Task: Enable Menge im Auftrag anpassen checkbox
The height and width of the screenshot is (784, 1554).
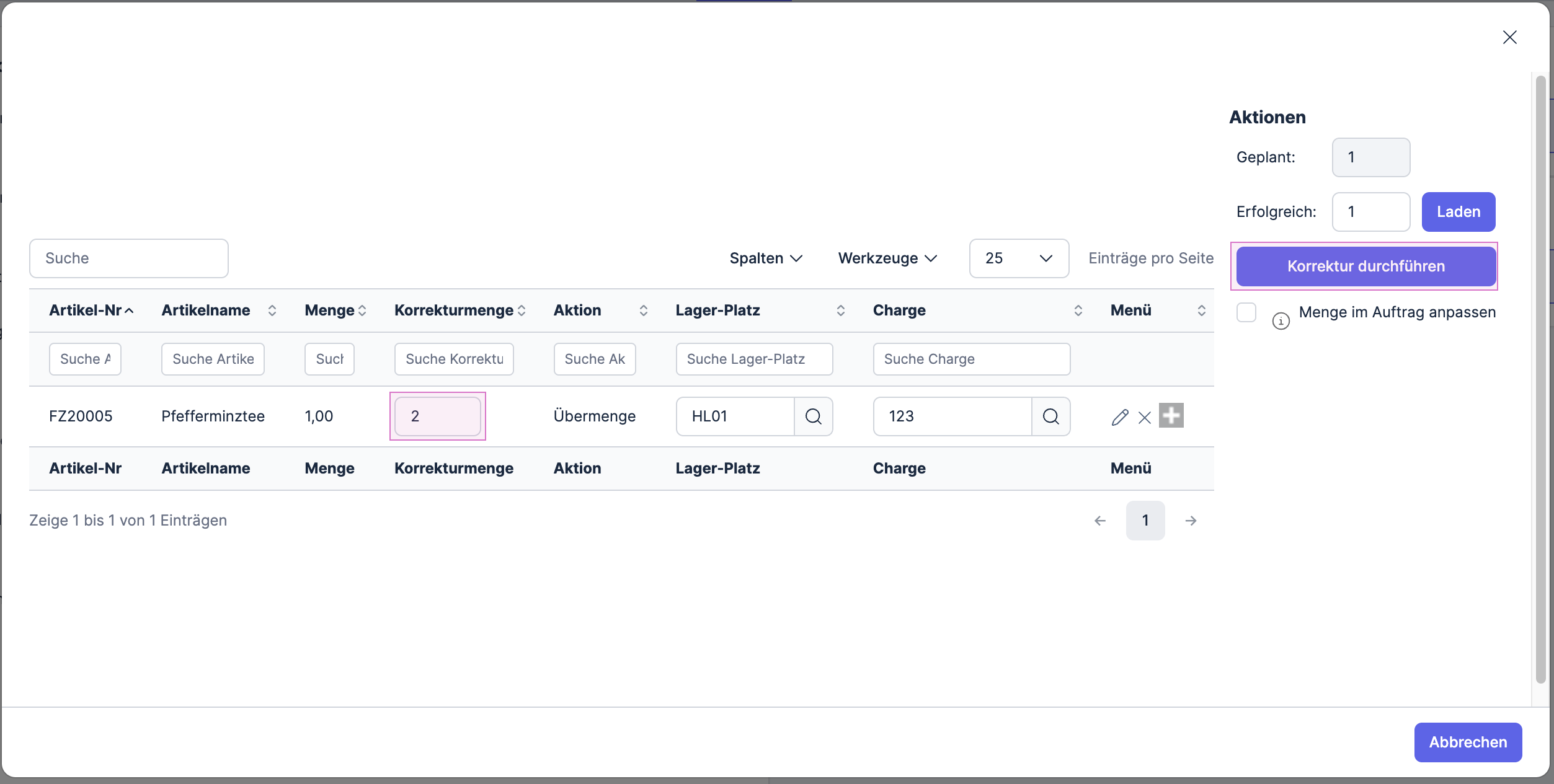Action: pos(1246,312)
